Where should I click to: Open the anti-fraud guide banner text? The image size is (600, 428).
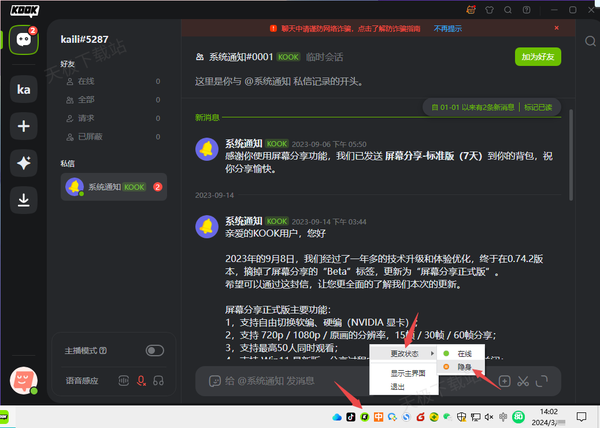[351, 29]
